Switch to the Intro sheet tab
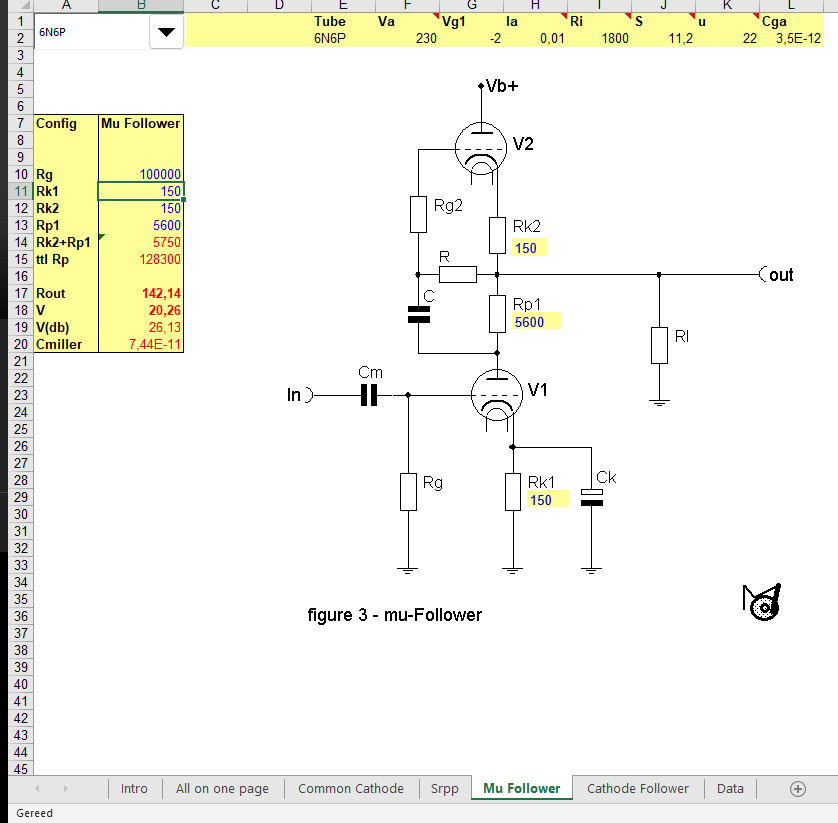 click(134, 788)
